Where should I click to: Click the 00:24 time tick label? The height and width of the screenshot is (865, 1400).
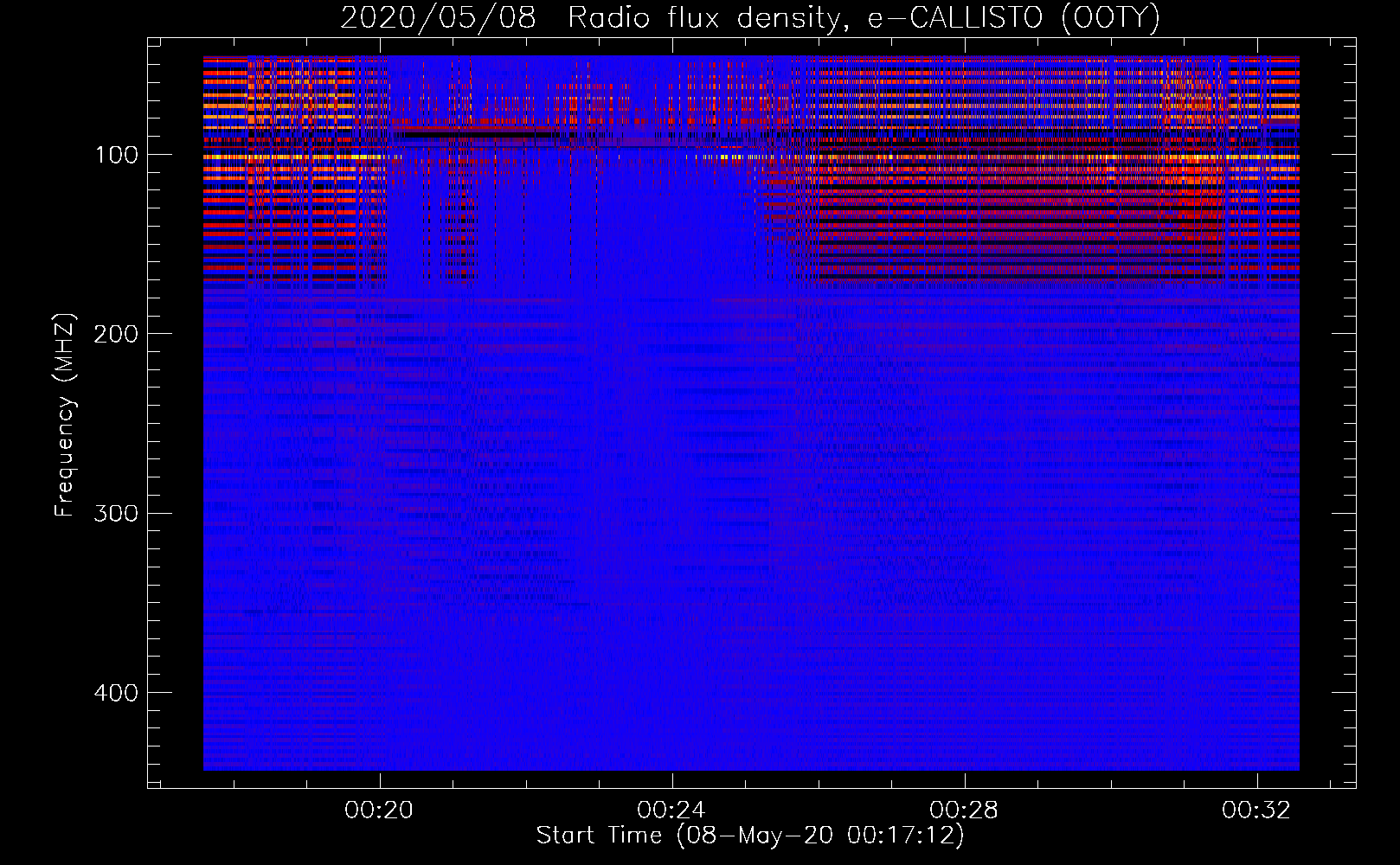click(x=671, y=811)
